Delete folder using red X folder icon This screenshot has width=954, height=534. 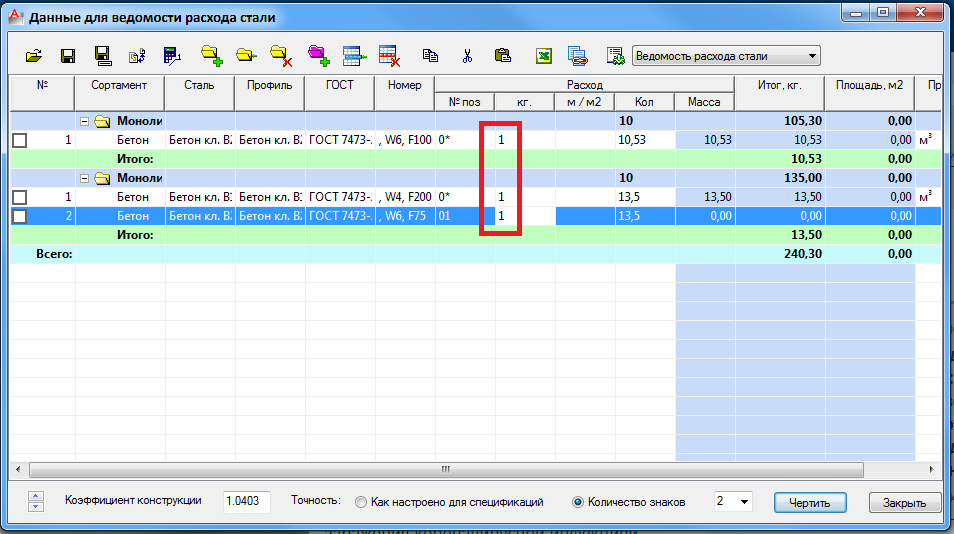coord(280,56)
